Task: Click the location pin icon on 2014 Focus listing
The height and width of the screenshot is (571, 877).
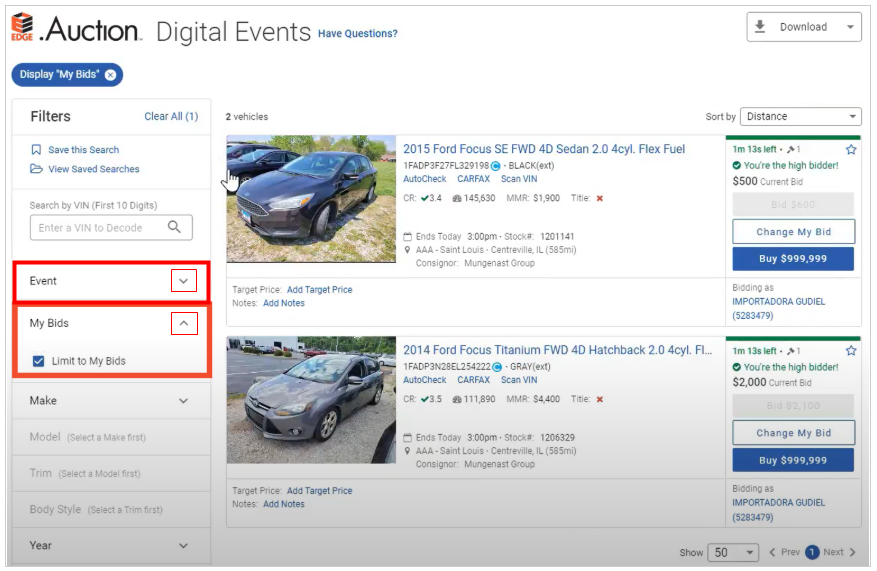Action: [407, 451]
